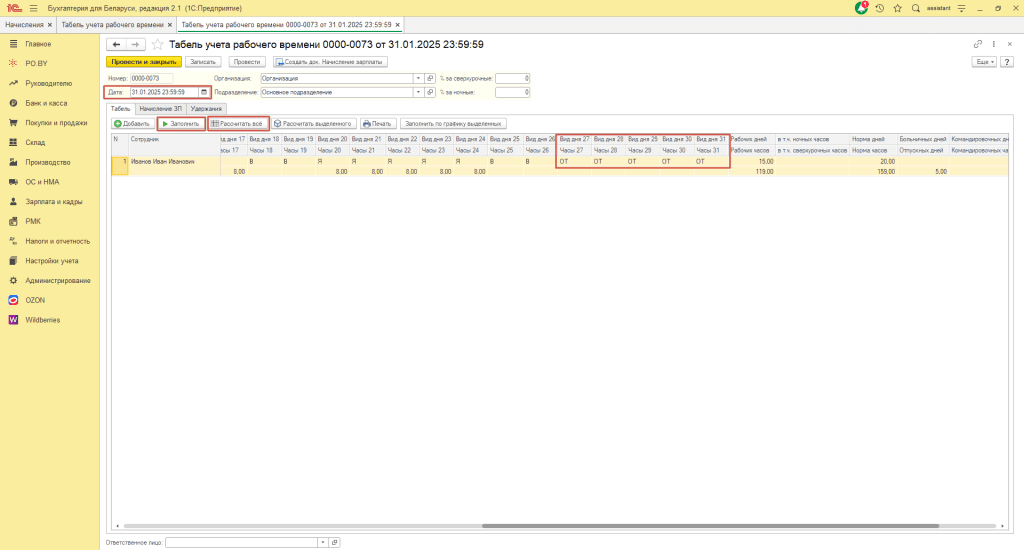Go forward with the right arrow
The image size is (1024, 550).
pos(135,44)
